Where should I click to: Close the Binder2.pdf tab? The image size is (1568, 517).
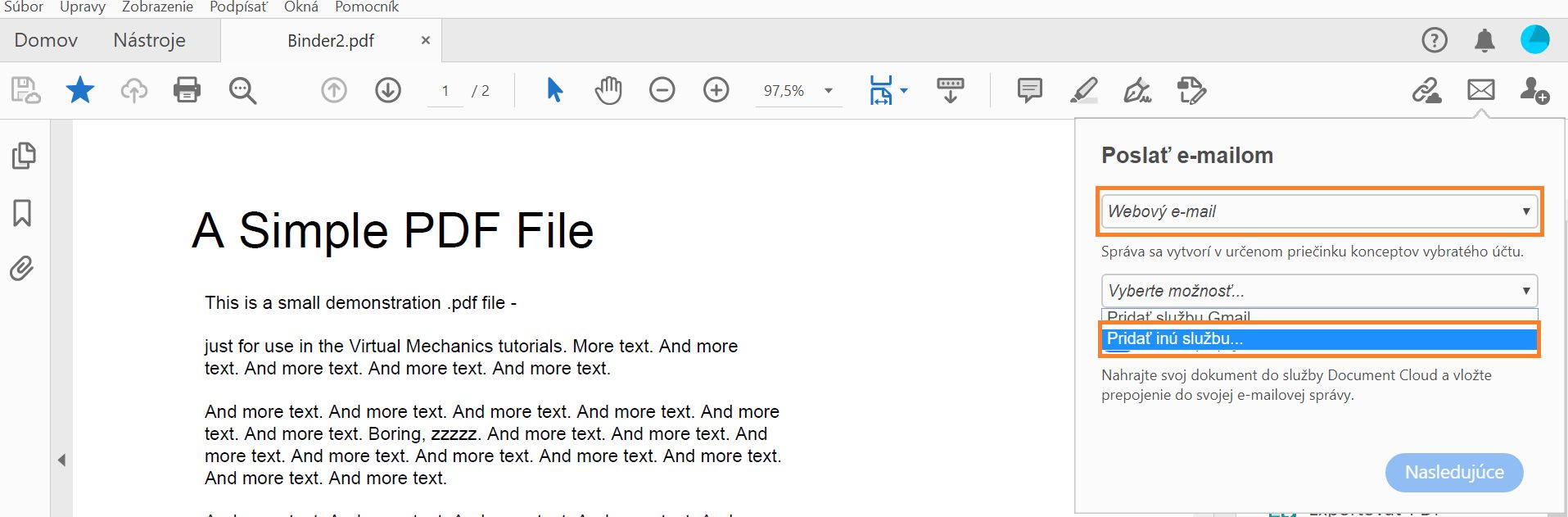click(x=426, y=40)
